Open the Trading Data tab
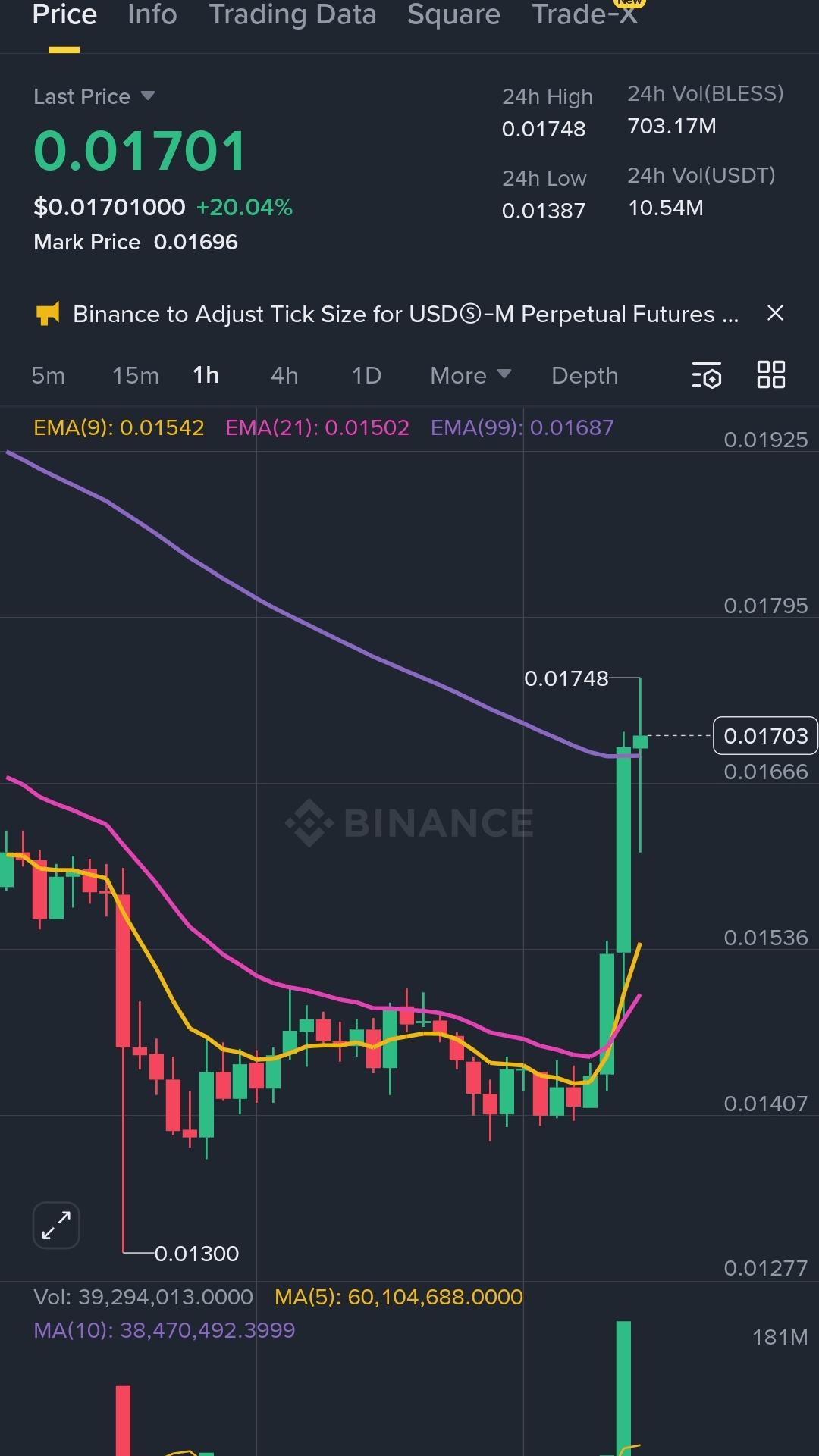819x1456 pixels. [293, 14]
